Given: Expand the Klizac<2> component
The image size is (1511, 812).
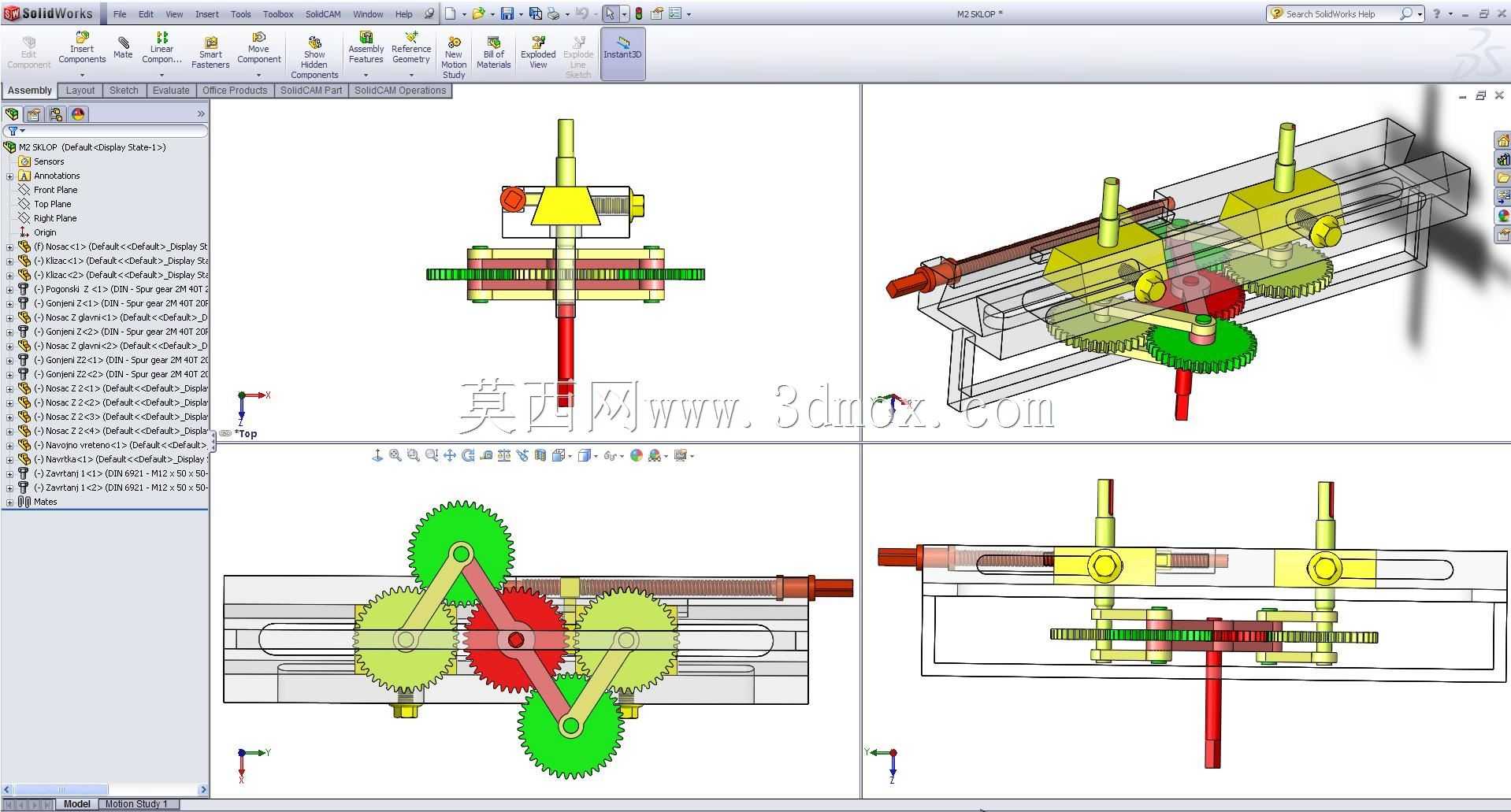Looking at the screenshot, I should coord(9,276).
